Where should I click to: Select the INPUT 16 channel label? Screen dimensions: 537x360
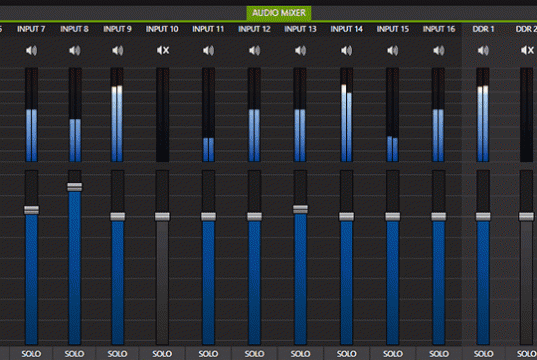[x=439, y=29]
